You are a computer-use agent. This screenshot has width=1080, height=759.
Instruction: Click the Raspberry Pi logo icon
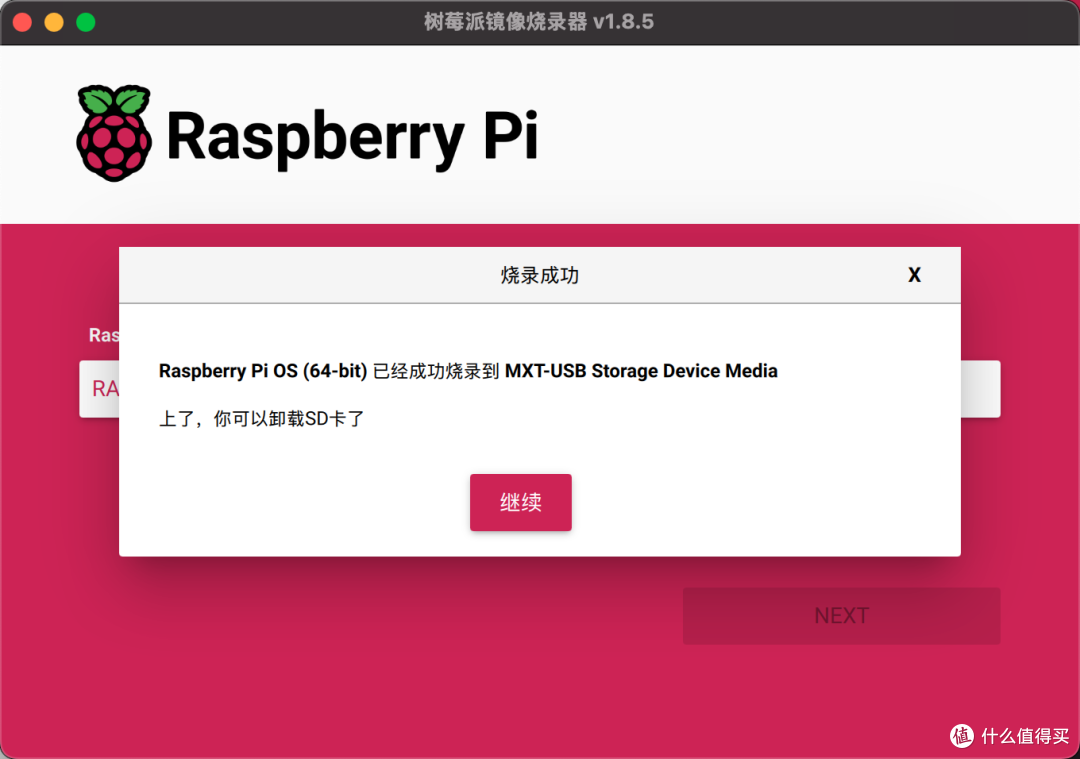(114, 134)
